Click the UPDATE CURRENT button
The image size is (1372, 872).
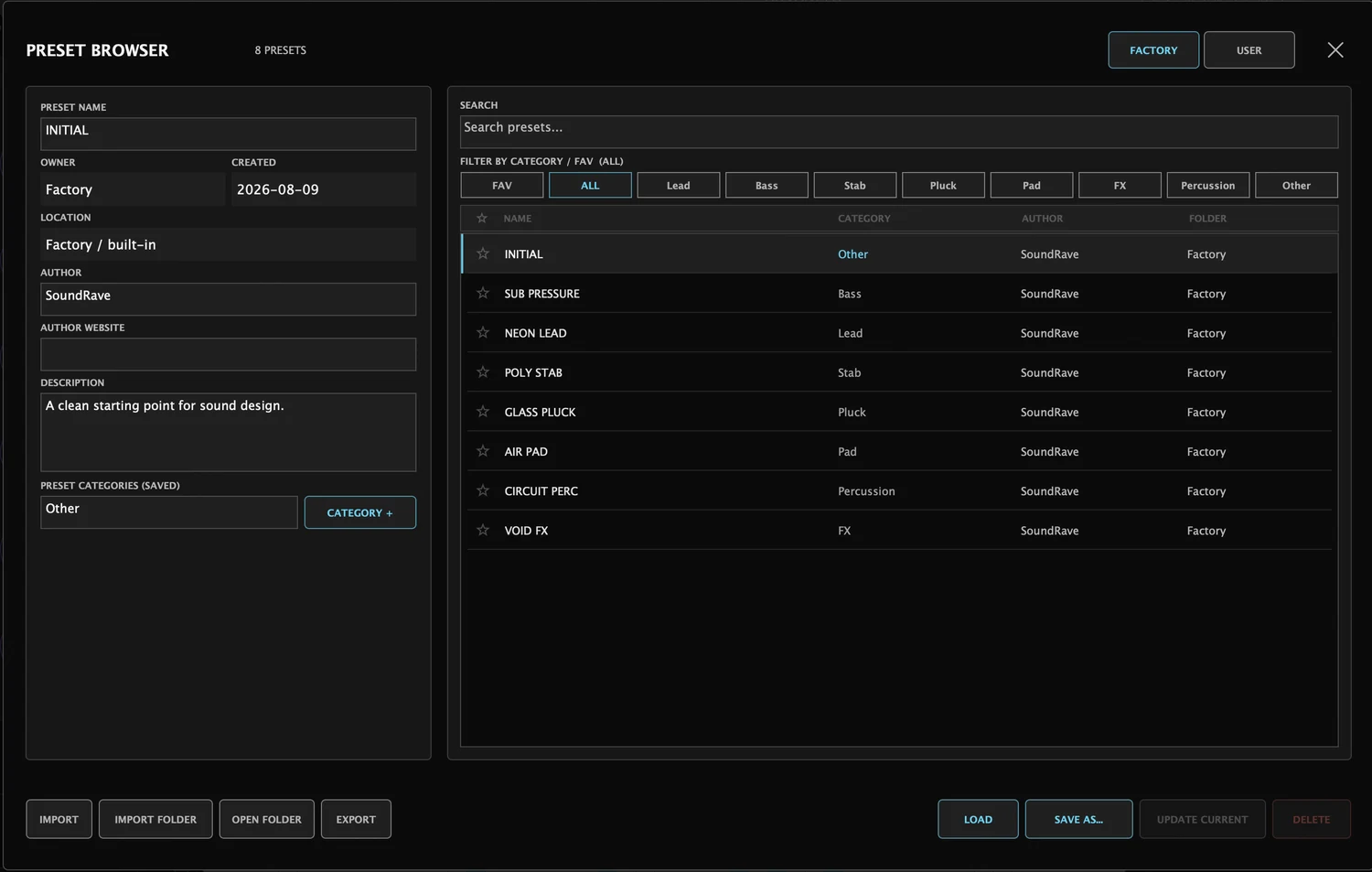[x=1202, y=819]
